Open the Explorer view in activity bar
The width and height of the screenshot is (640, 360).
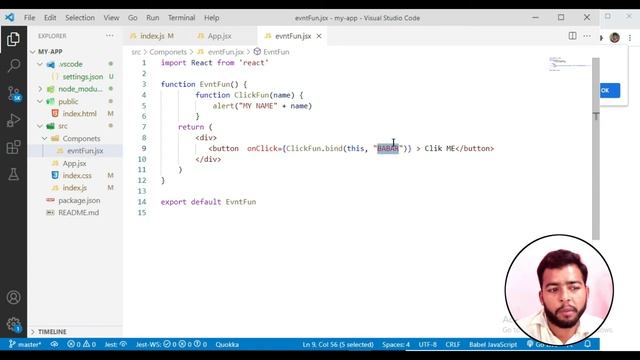point(13,39)
